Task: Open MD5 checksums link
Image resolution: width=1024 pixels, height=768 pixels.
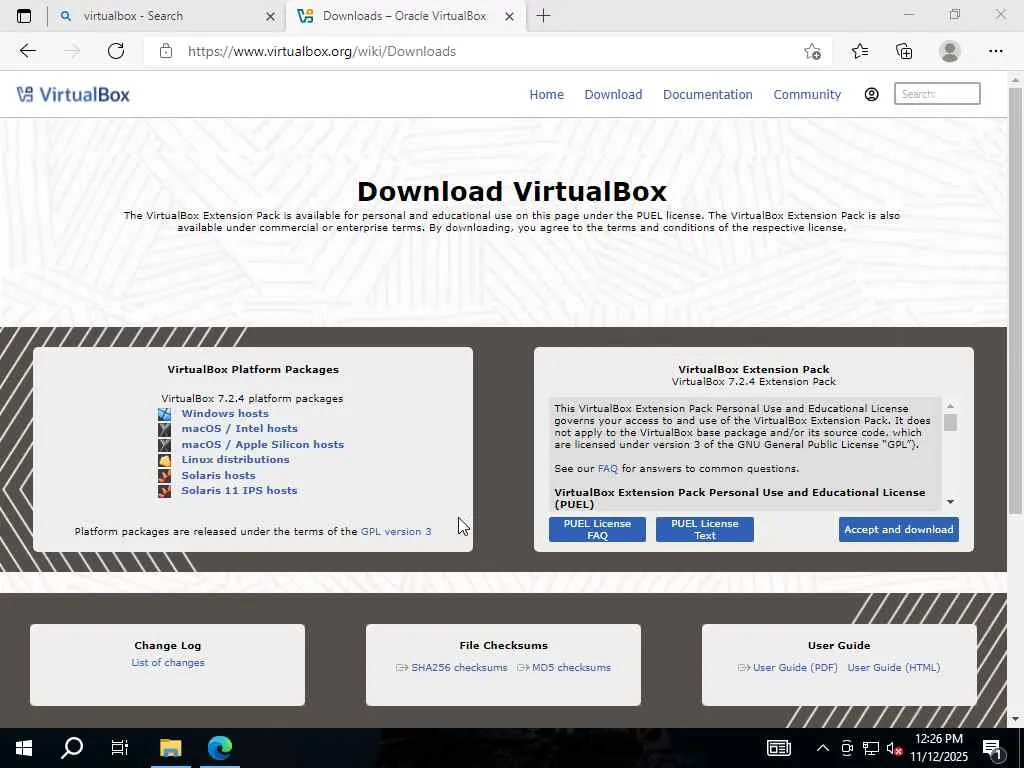Action: pyautogui.click(x=571, y=667)
